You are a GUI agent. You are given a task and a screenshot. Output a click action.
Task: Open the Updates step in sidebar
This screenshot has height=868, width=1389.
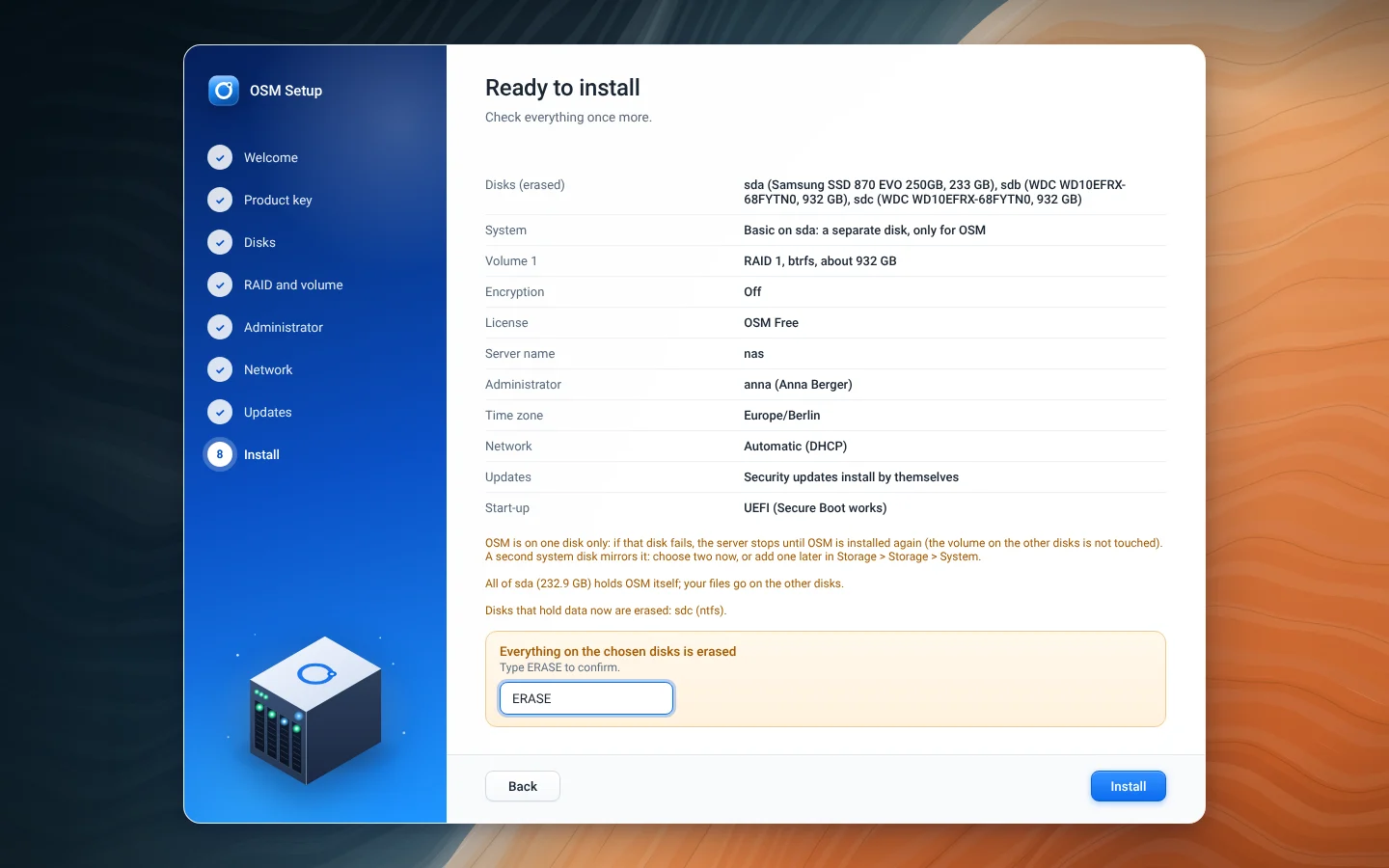point(268,412)
